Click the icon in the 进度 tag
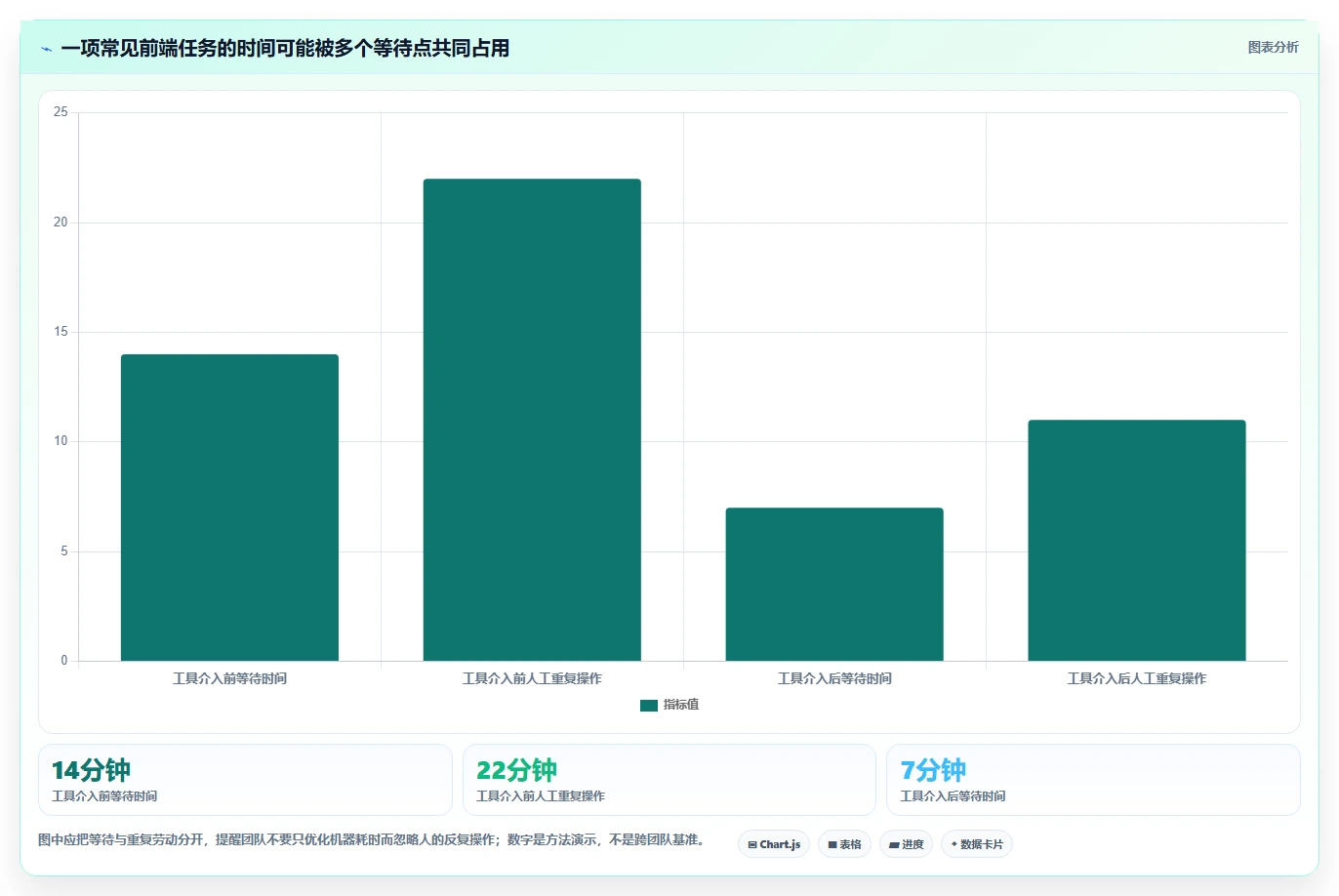1339x896 pixels. [x=894, y=845]
